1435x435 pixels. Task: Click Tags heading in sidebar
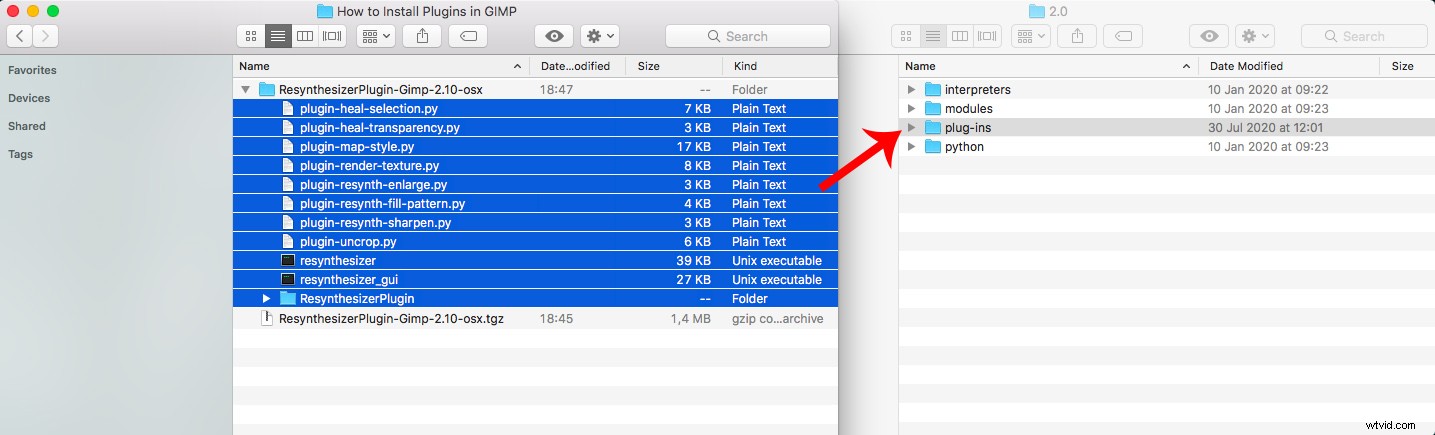coord(20,154)
